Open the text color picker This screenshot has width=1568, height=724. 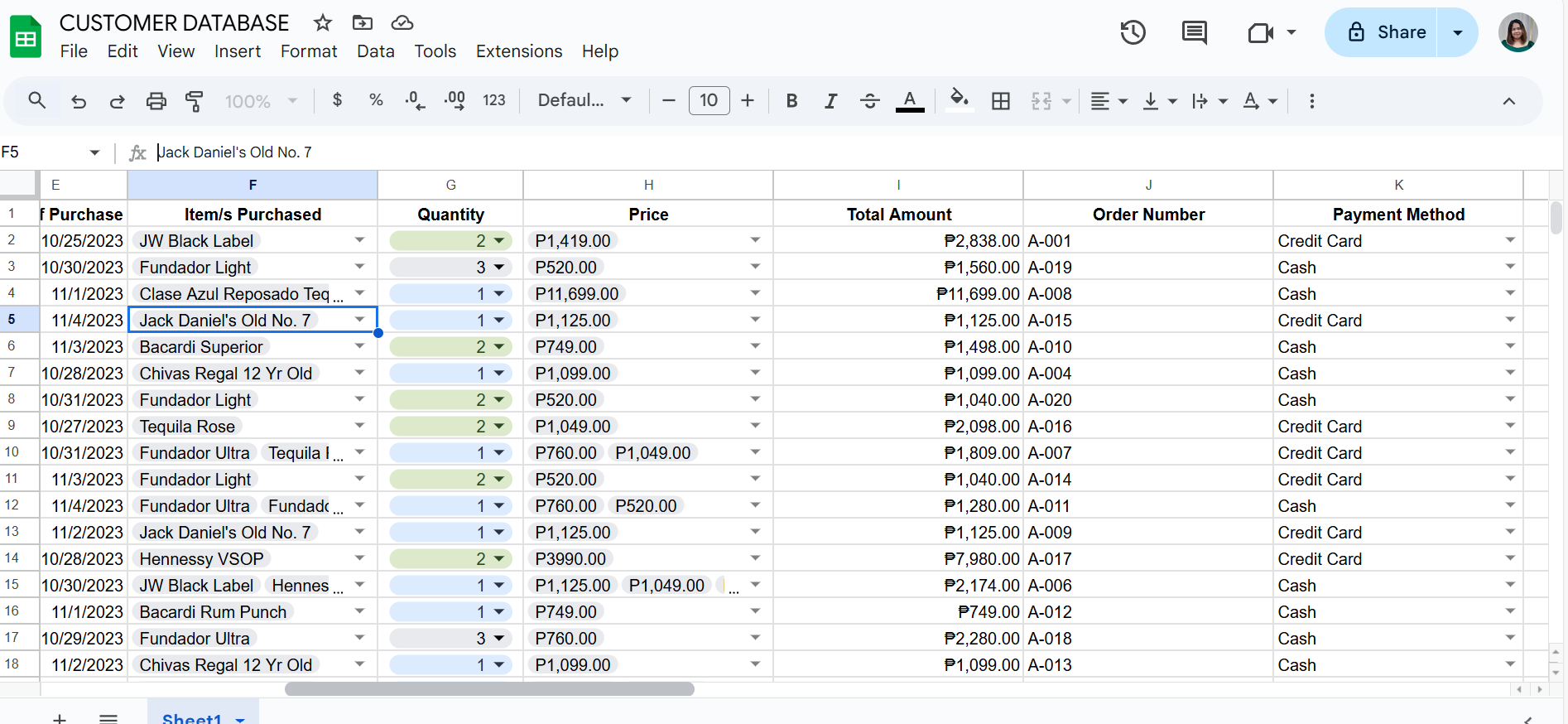910,101
